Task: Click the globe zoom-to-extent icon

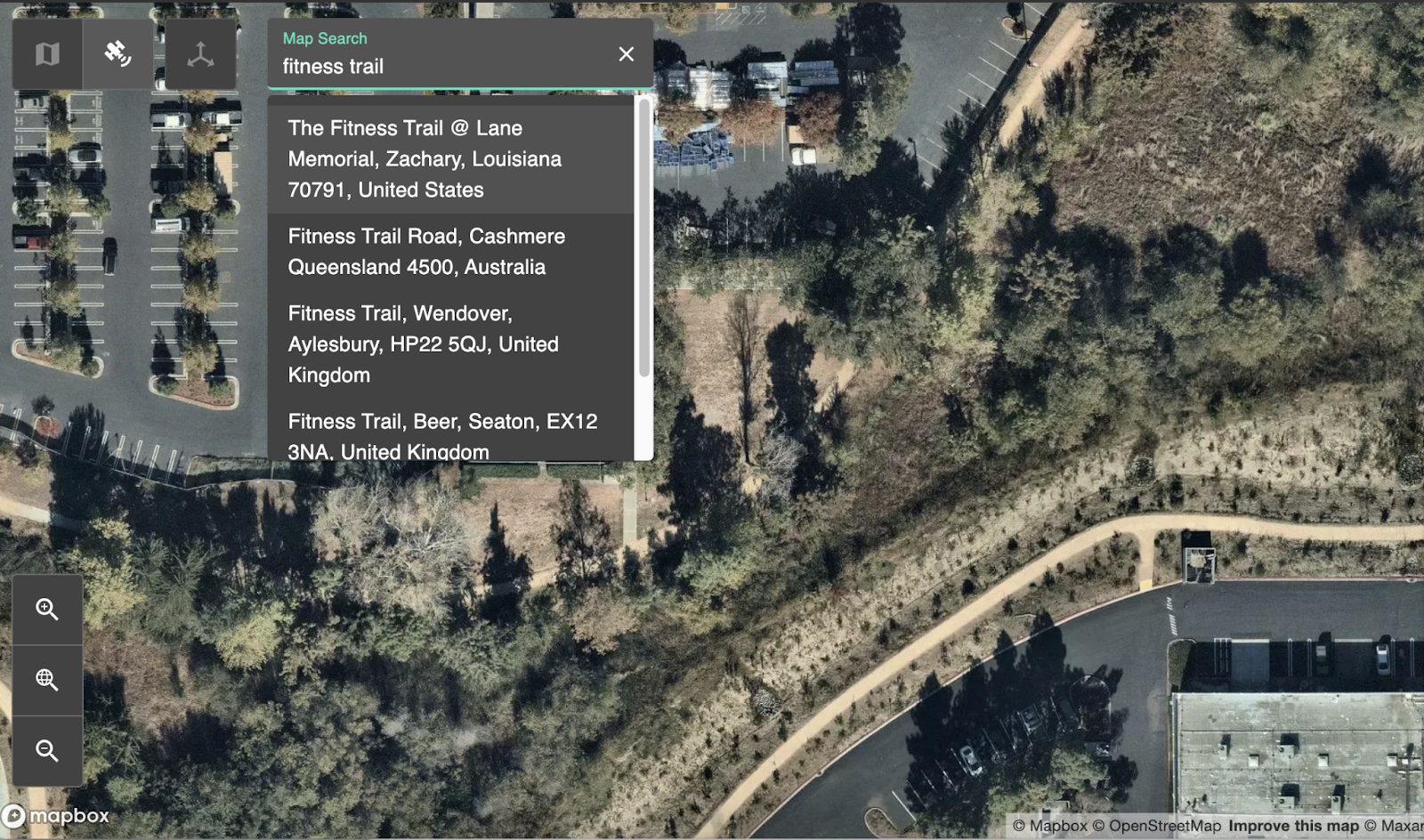Action: (x=47, y=681)
